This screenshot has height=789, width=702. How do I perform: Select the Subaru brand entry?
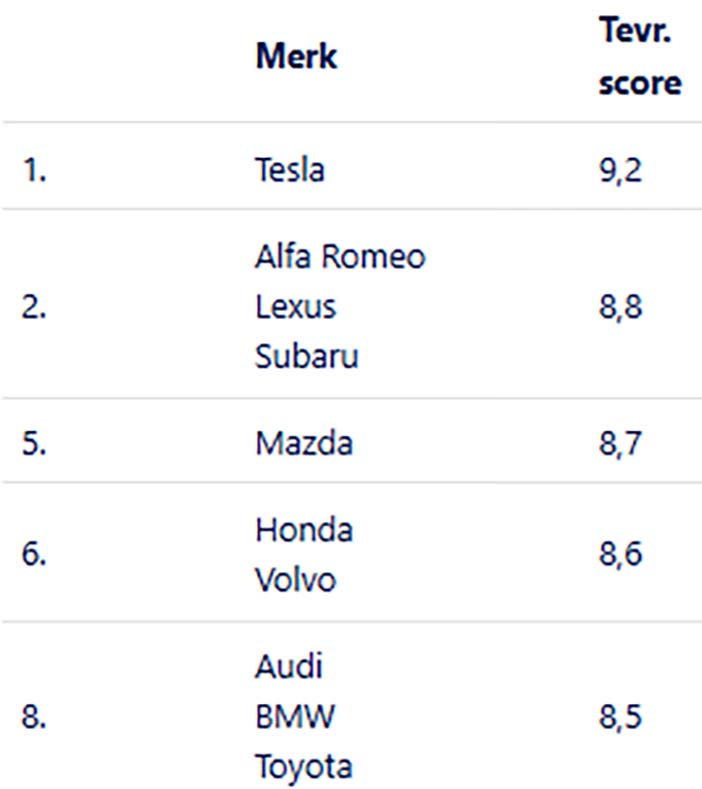coord(306,356)
